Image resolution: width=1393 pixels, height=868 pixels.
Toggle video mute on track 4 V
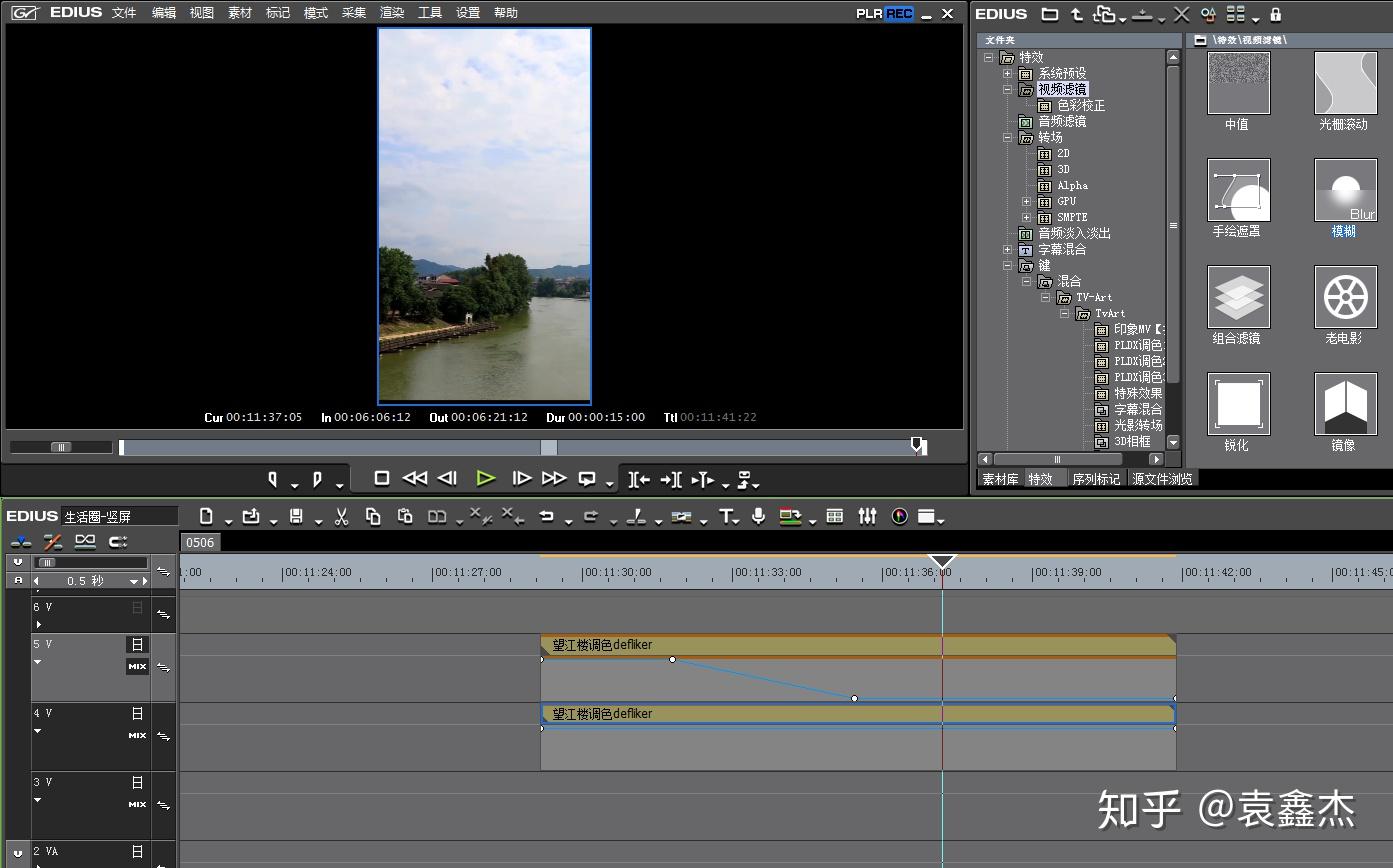pyautogui.click(x=137, y=714)
